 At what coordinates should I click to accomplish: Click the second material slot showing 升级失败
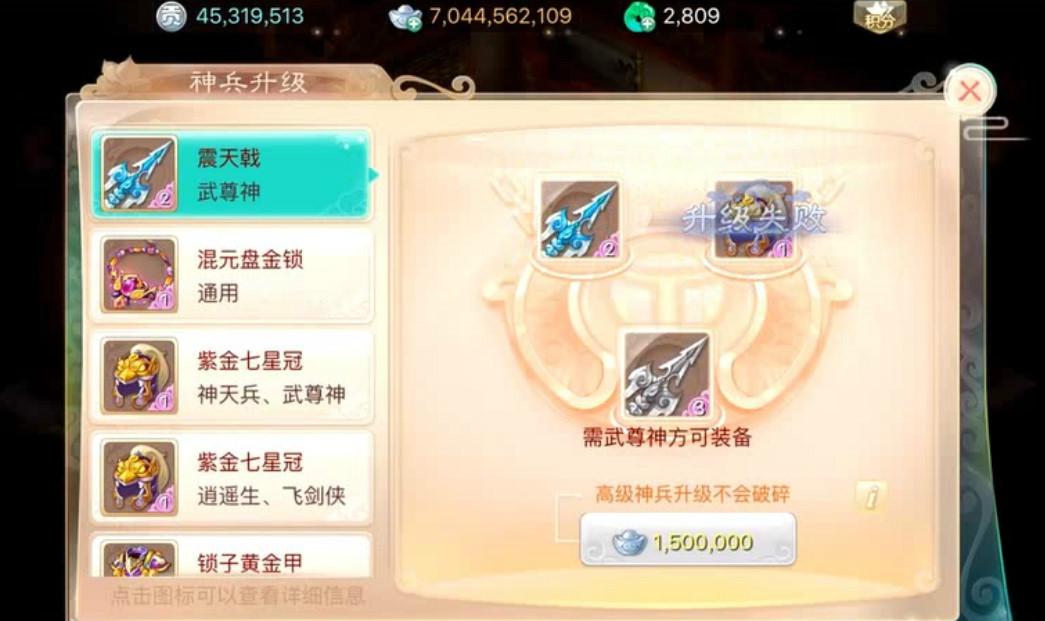[x=754, y=219]
